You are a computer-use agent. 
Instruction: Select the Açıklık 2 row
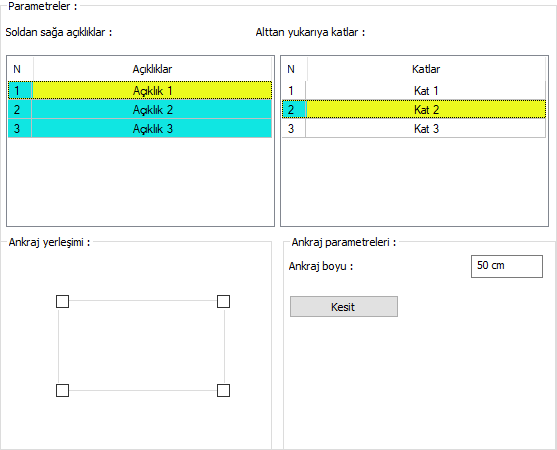(140, 109)
